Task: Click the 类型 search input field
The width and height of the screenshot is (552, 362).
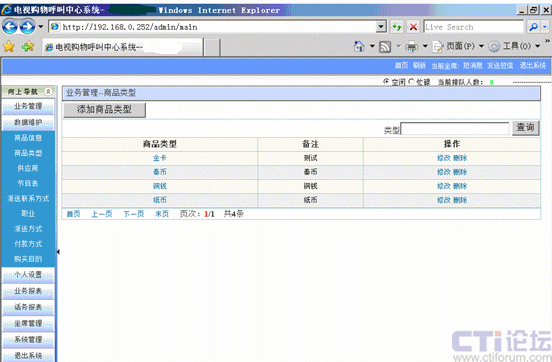Action: click(455, 129)
